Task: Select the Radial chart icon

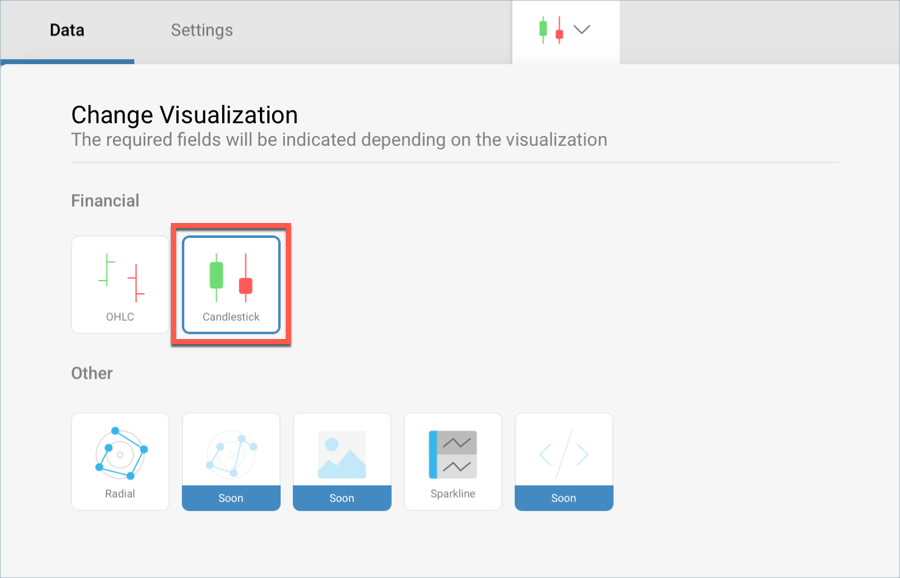Action: click(x=120, y=452)
